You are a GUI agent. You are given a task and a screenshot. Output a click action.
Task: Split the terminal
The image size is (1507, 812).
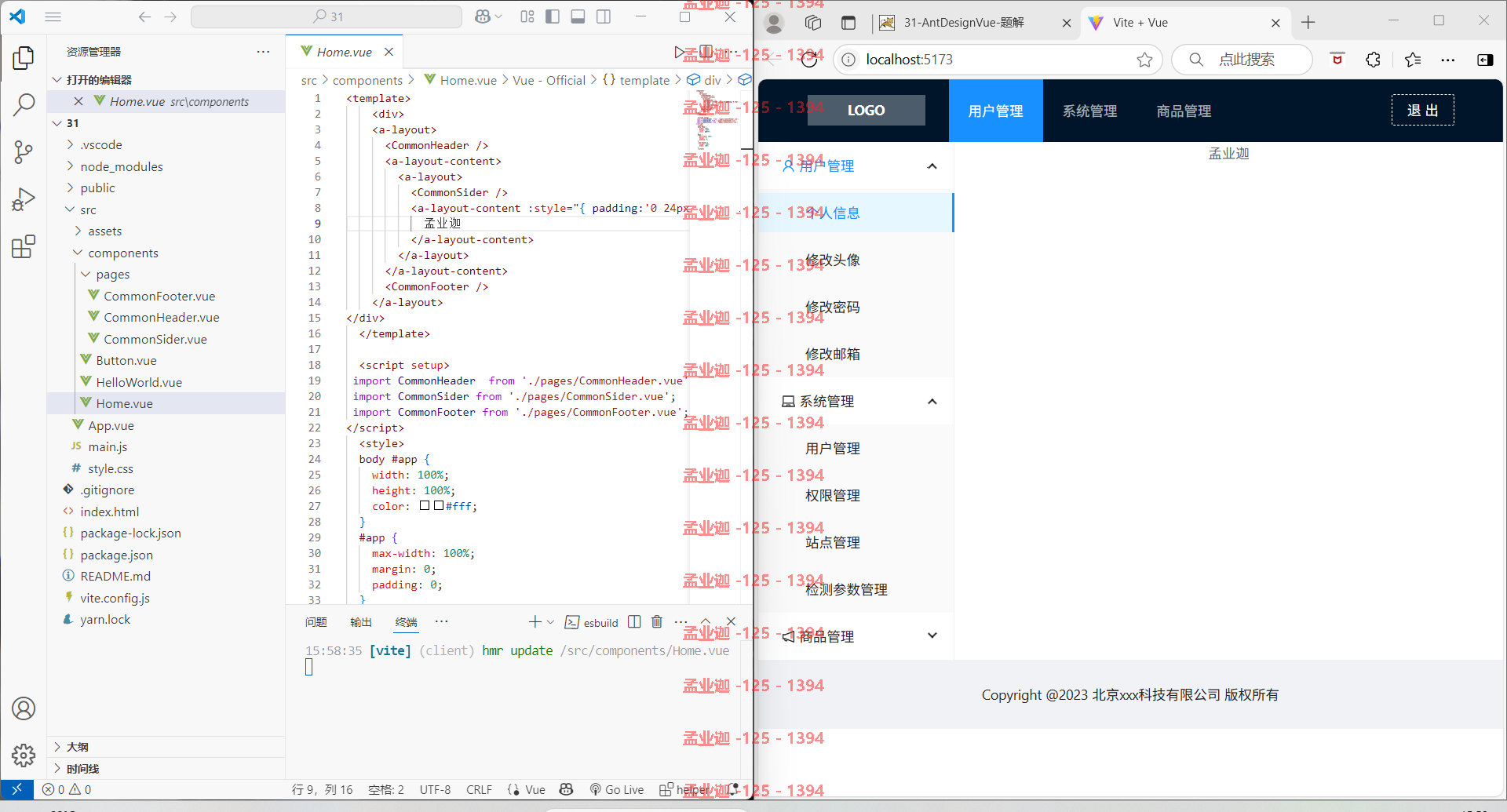click(x=634, y=622)
